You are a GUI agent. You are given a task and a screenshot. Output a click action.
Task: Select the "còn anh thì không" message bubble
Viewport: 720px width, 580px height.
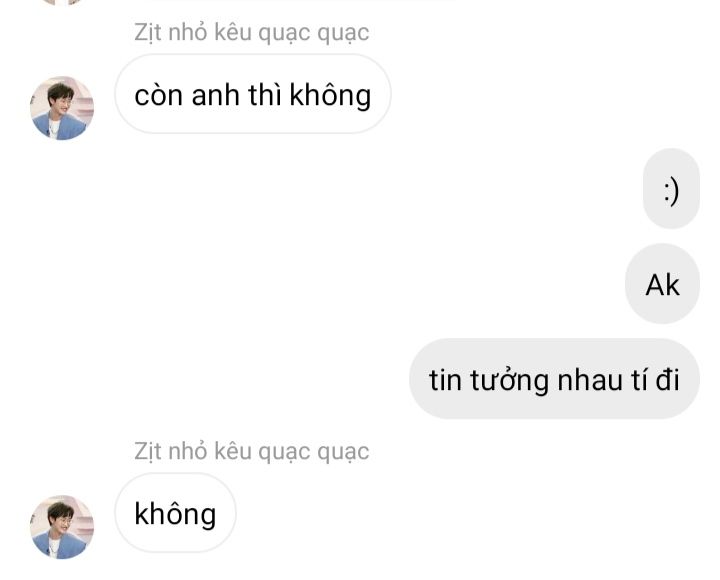tap(253, 94)
